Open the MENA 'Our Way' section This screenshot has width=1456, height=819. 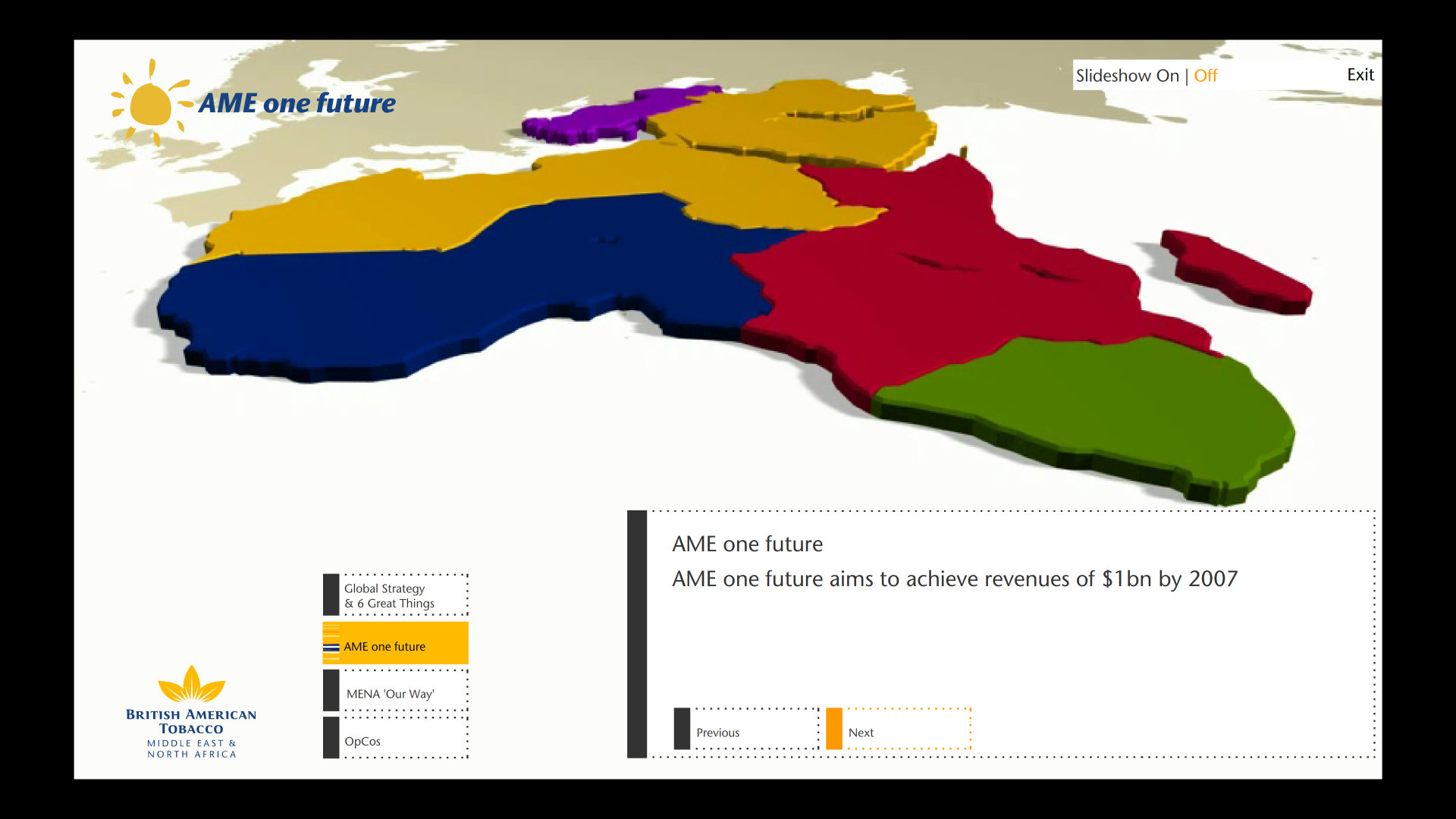390,694
